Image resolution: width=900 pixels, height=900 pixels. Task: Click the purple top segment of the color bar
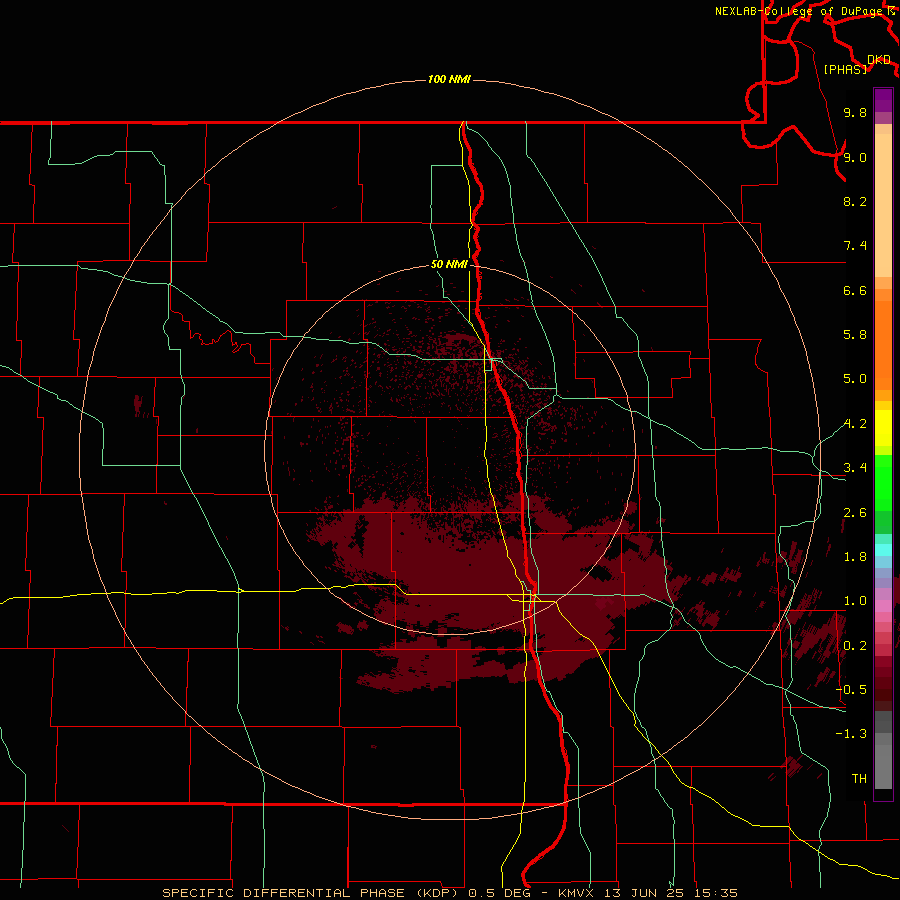point(883,99)
